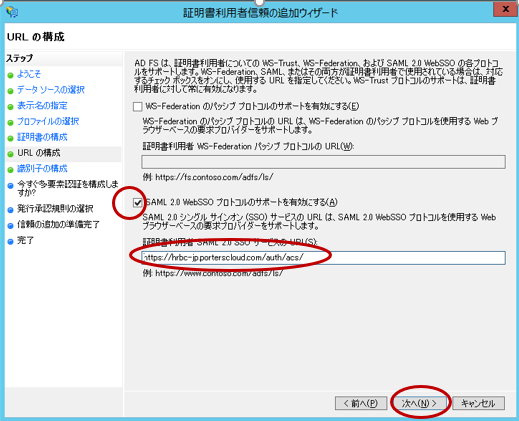Click the WS-Federation passive protocol URL field

[x=323, y=162]
